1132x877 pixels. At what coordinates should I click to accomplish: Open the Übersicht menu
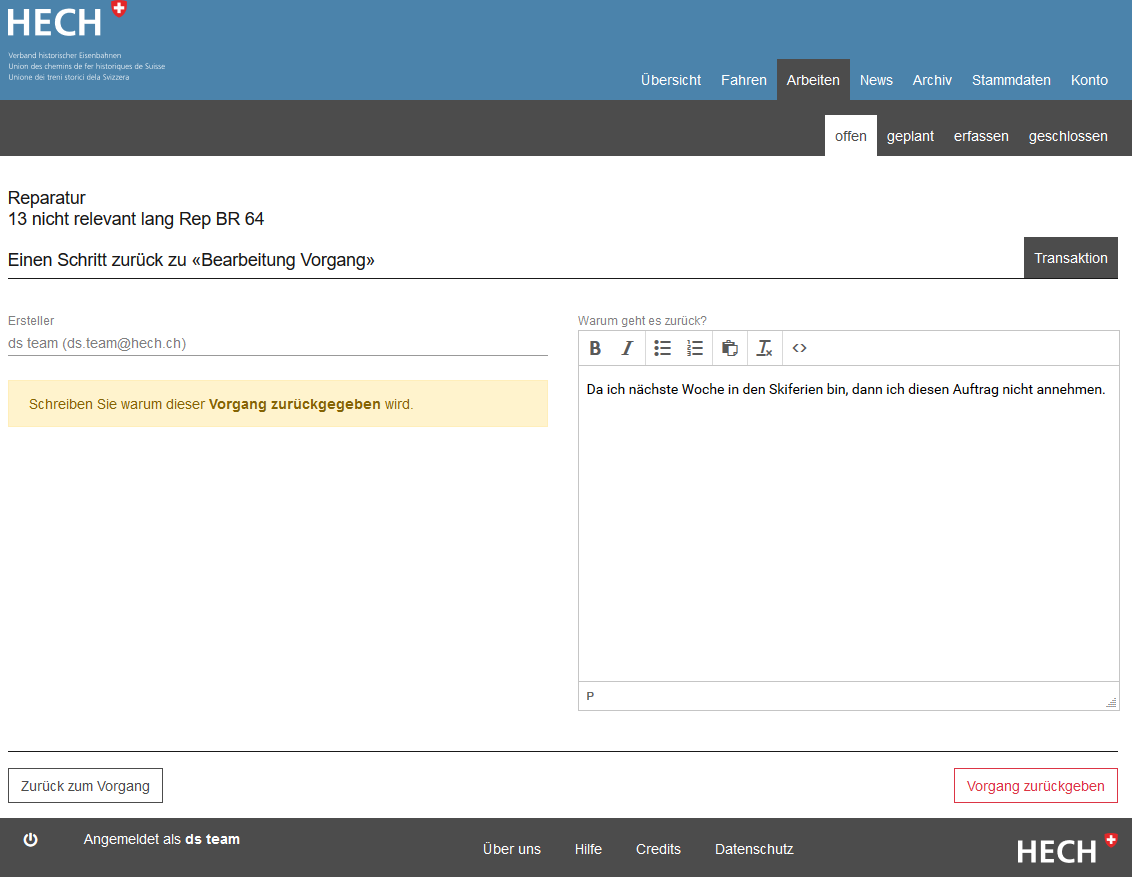point(671,80)
